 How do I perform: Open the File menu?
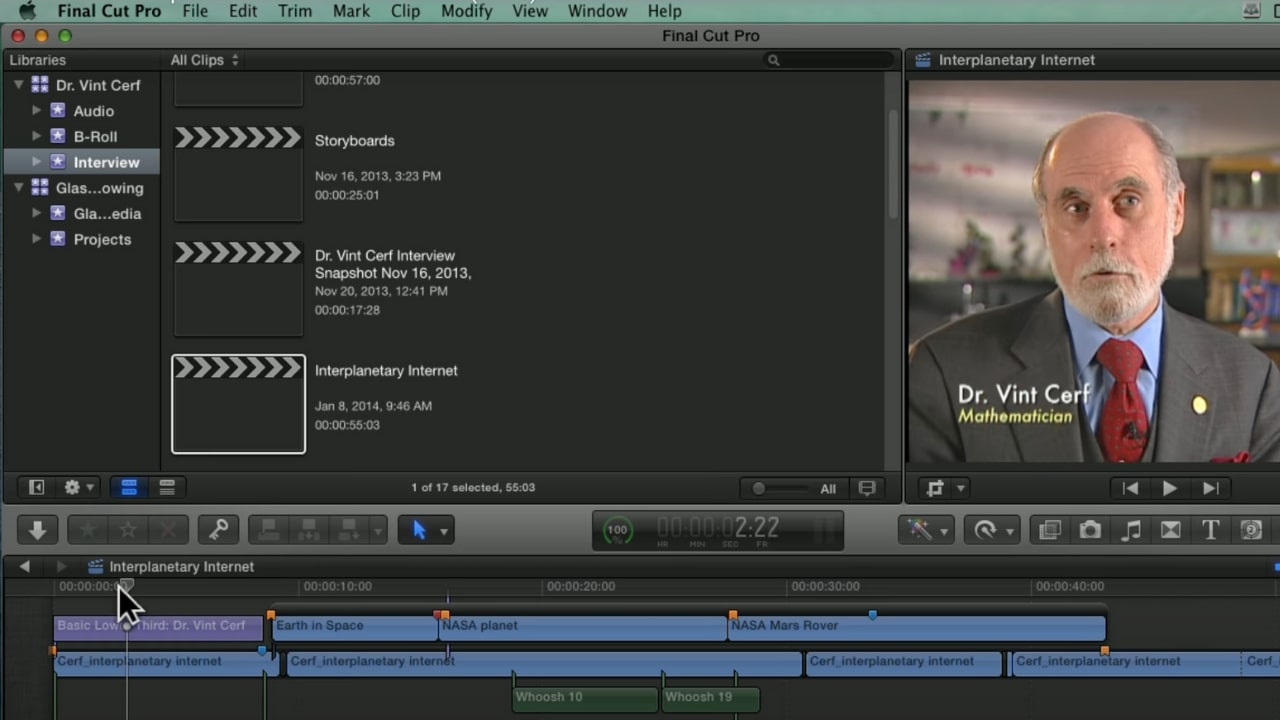pyautogui.click(x=195, y=11)
